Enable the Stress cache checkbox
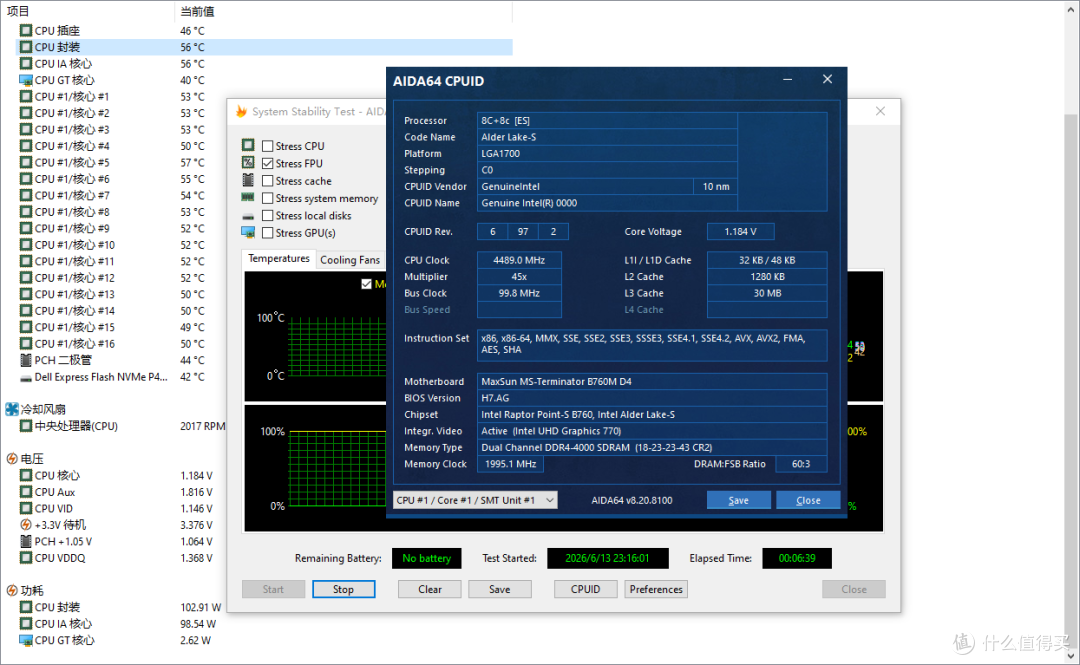 pyautogui.click(x=268, y=181)
